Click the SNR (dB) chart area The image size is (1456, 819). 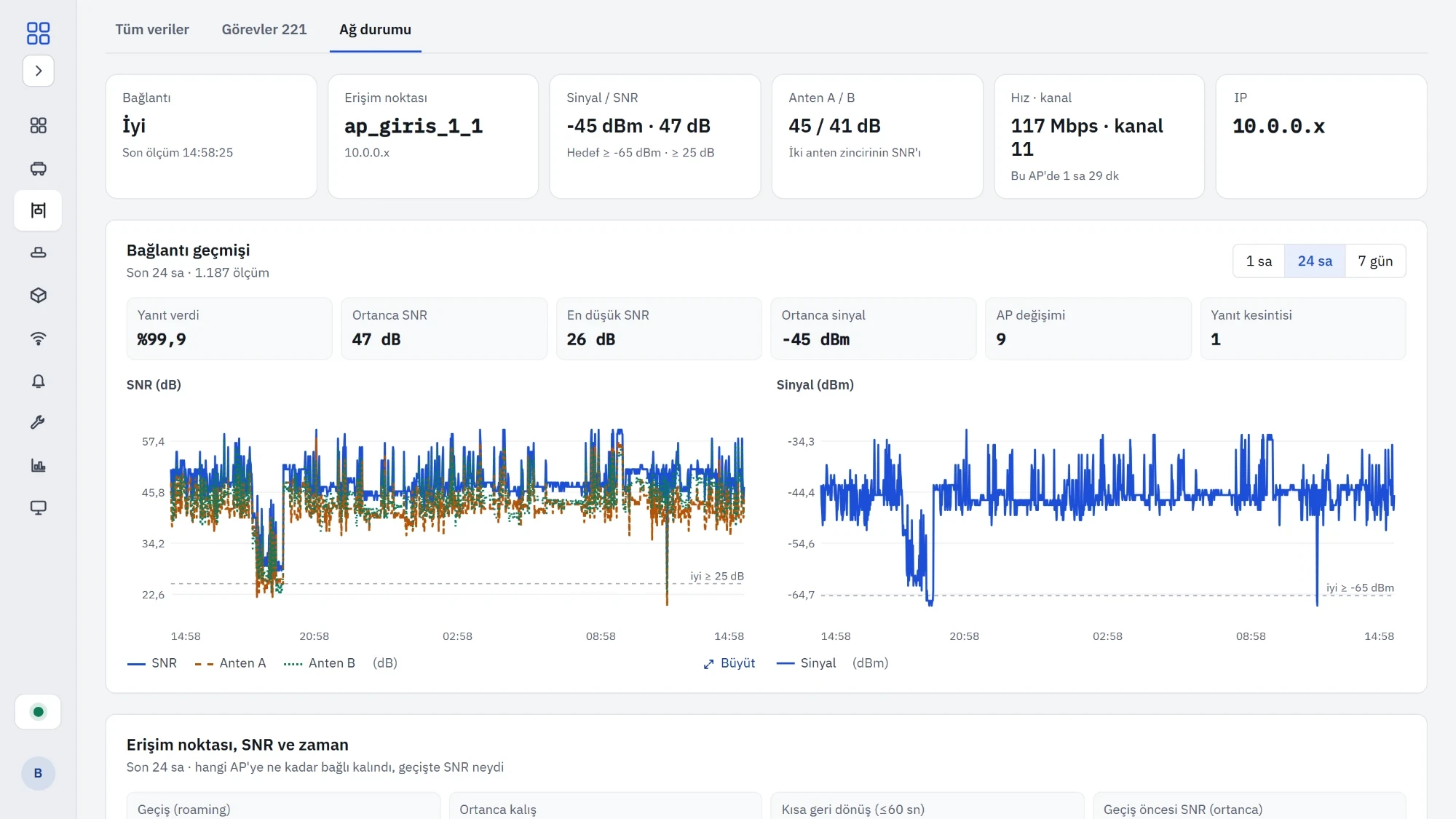(457, 517)
